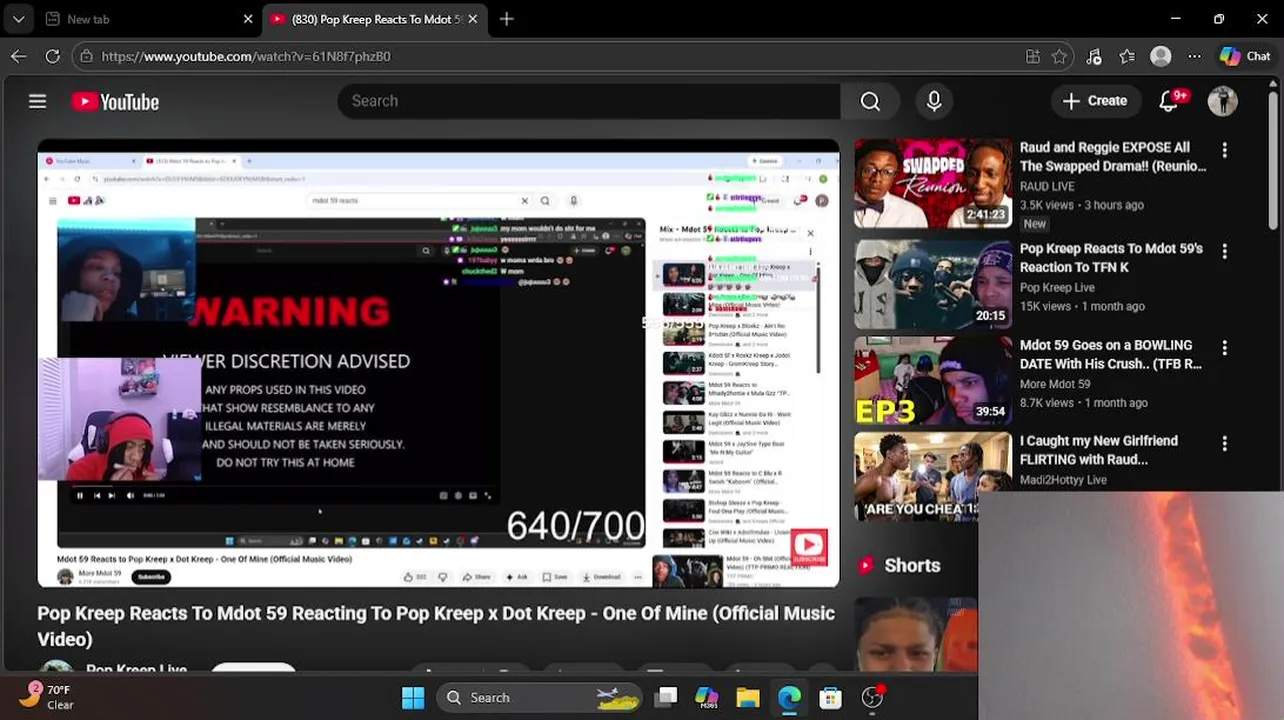1284x720 pixels.
Task: Open Pop Kreep Reacts To Mdot 59's Reaction title
Action: coord(1111,258)
